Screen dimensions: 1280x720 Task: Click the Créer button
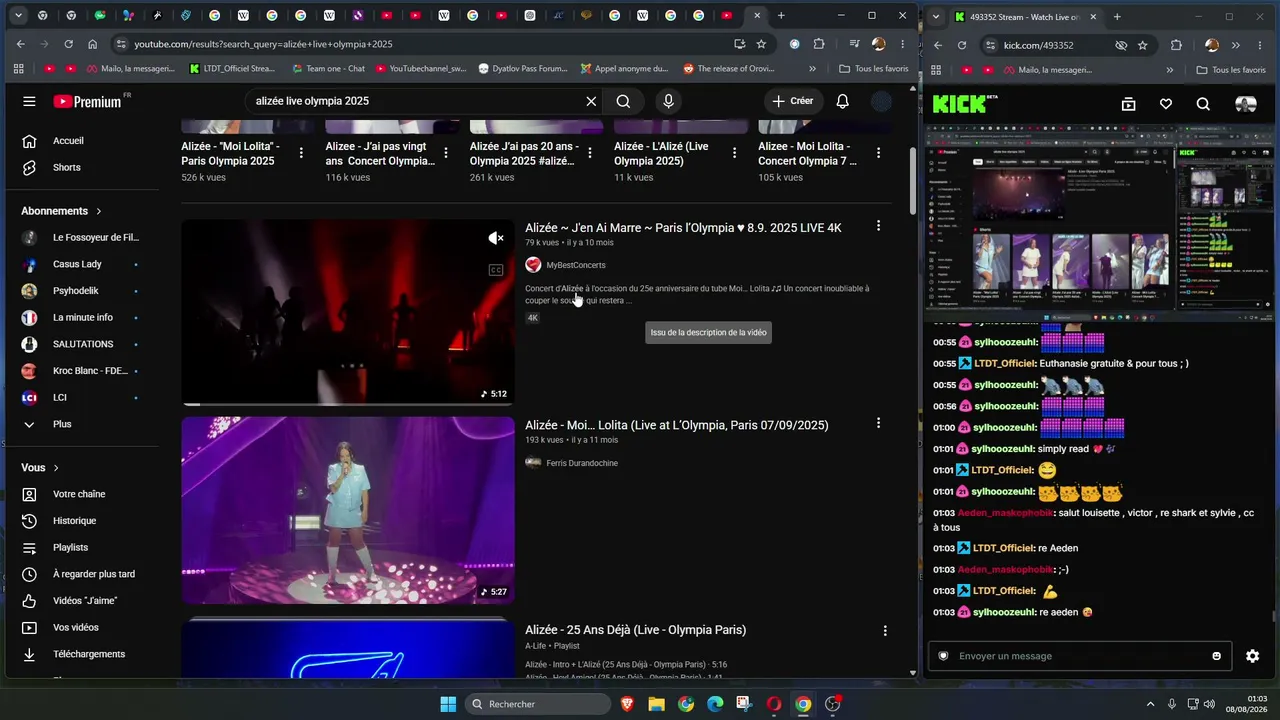(x=793, y=101)
